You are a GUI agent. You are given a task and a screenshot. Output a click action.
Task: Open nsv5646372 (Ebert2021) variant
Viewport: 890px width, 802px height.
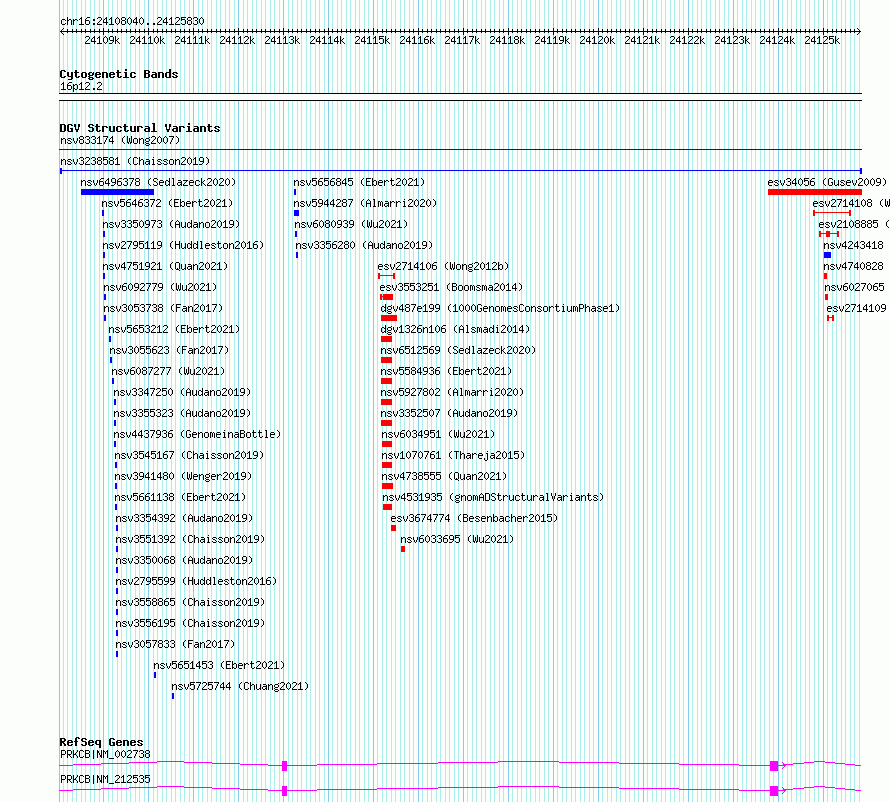[x=167, y=203]
